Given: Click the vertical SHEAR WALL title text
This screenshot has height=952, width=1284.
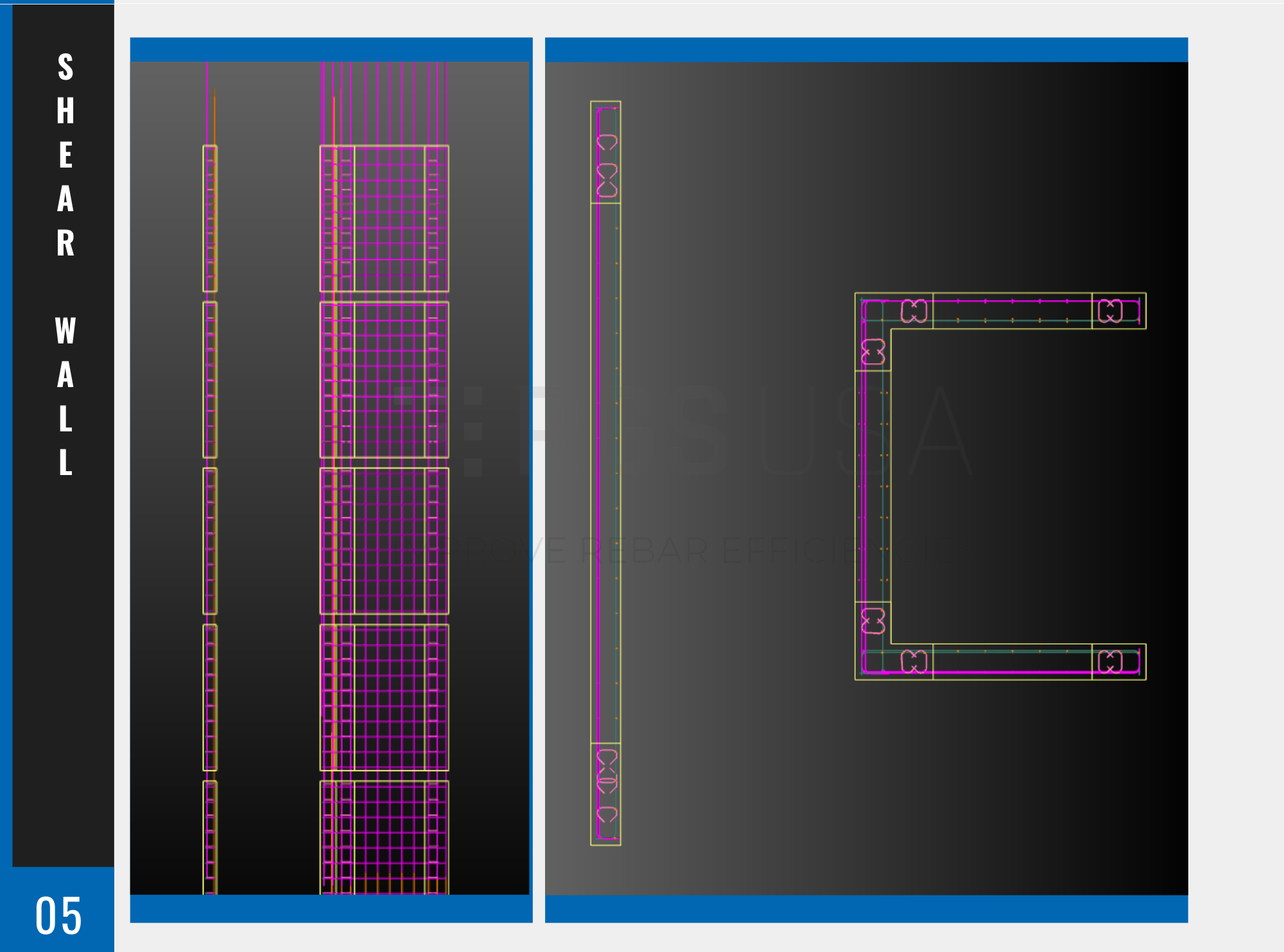Looking at the screenshot, I should pyautogui.click(x=65, y=264).
